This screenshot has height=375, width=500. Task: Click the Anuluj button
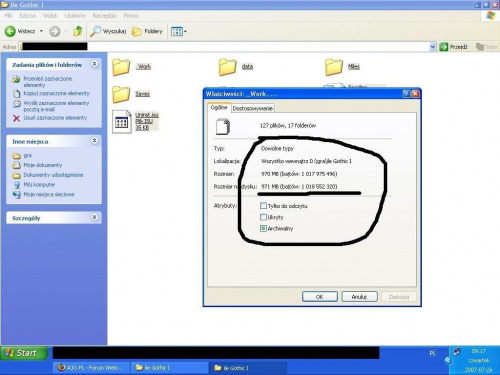coord(359,297)
